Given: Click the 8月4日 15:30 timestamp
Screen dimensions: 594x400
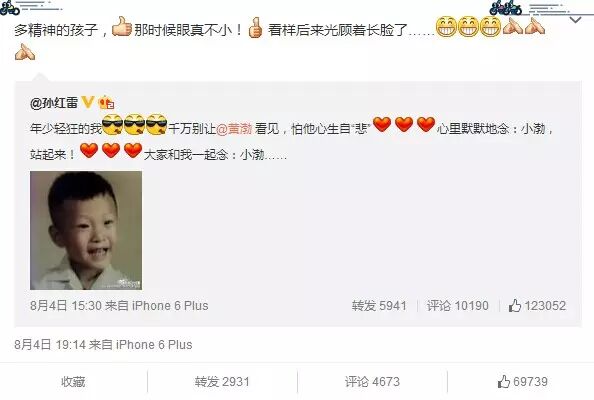Looking at the screenshot, I should (66, 306).
